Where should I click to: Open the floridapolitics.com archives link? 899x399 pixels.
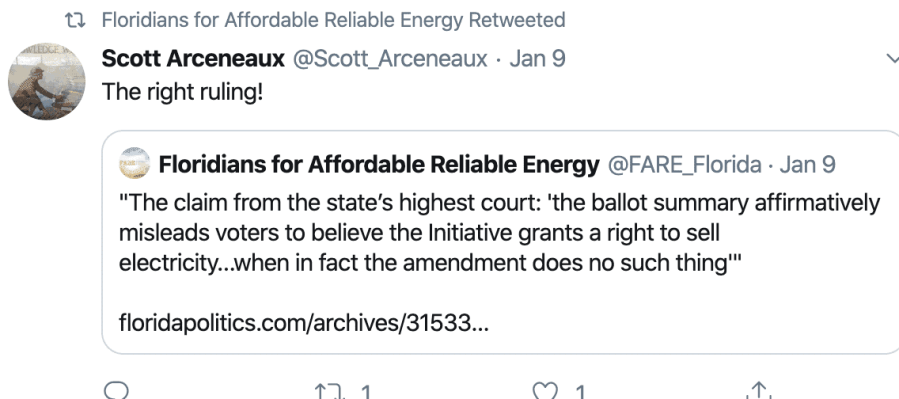click(304, 324)
